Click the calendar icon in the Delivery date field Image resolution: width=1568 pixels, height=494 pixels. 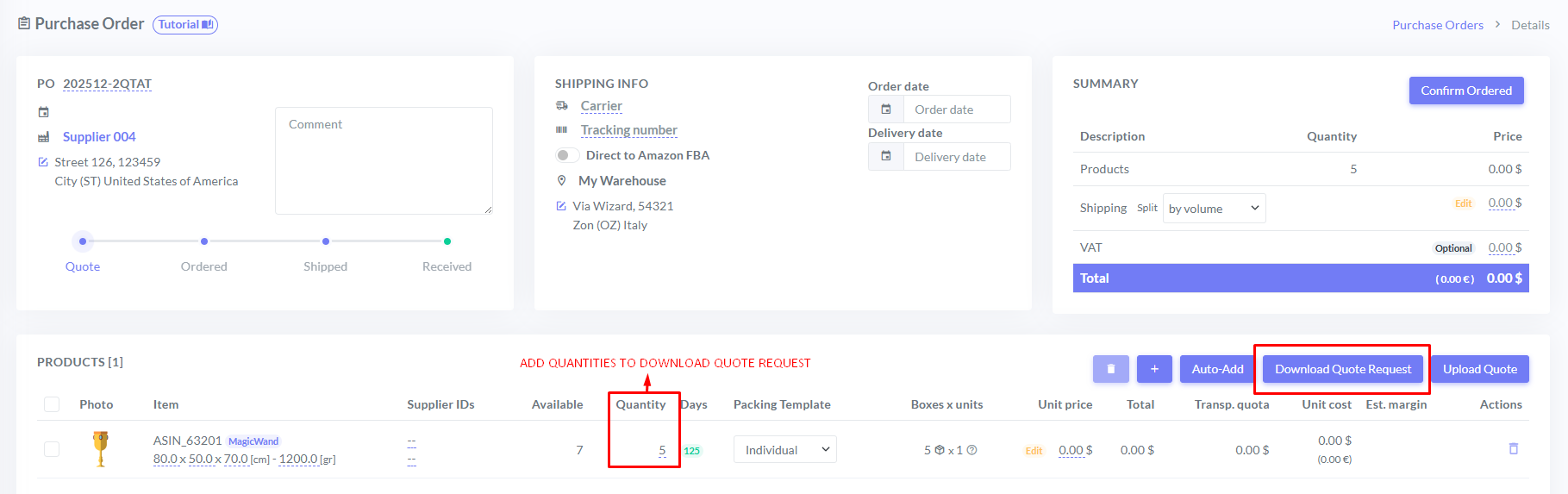pyautogui.click(x=886, y=157)
